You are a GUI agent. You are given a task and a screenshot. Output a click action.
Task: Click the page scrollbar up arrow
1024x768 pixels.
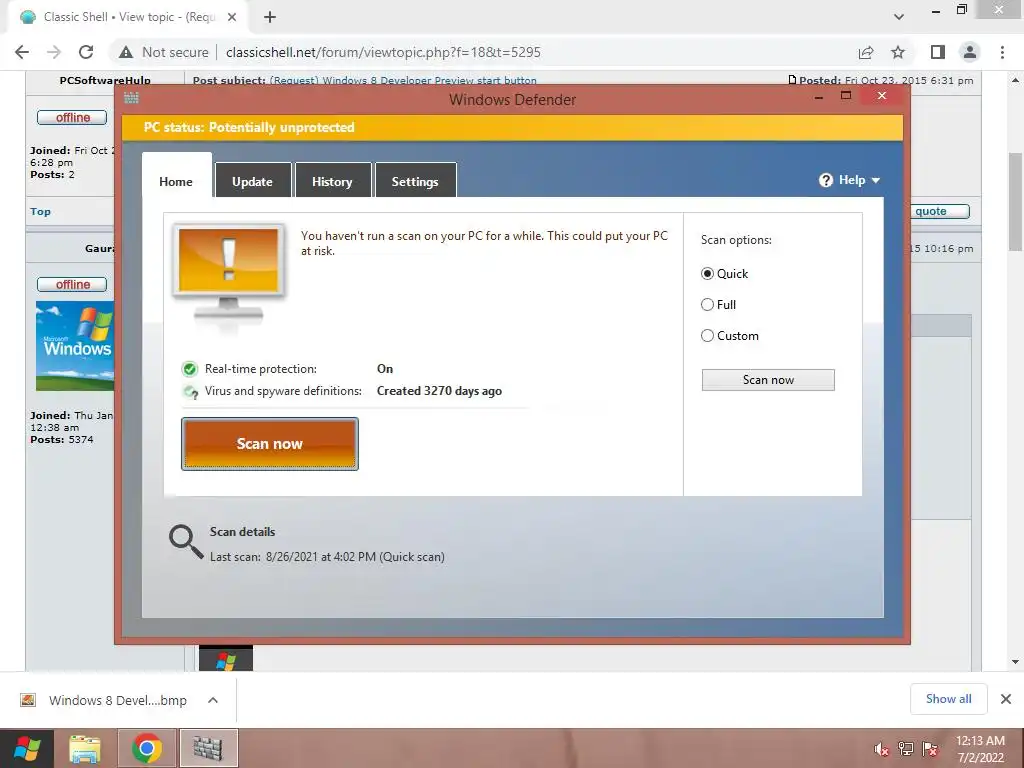tap(1015, 80)
